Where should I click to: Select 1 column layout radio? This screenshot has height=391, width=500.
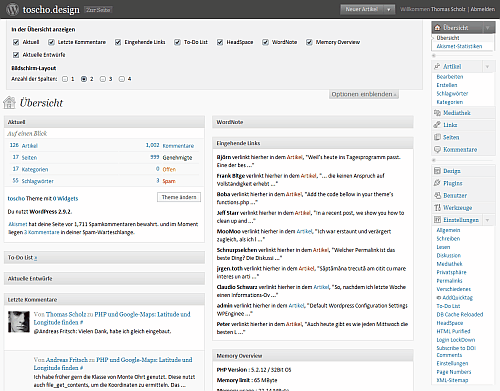coord(65,79)
